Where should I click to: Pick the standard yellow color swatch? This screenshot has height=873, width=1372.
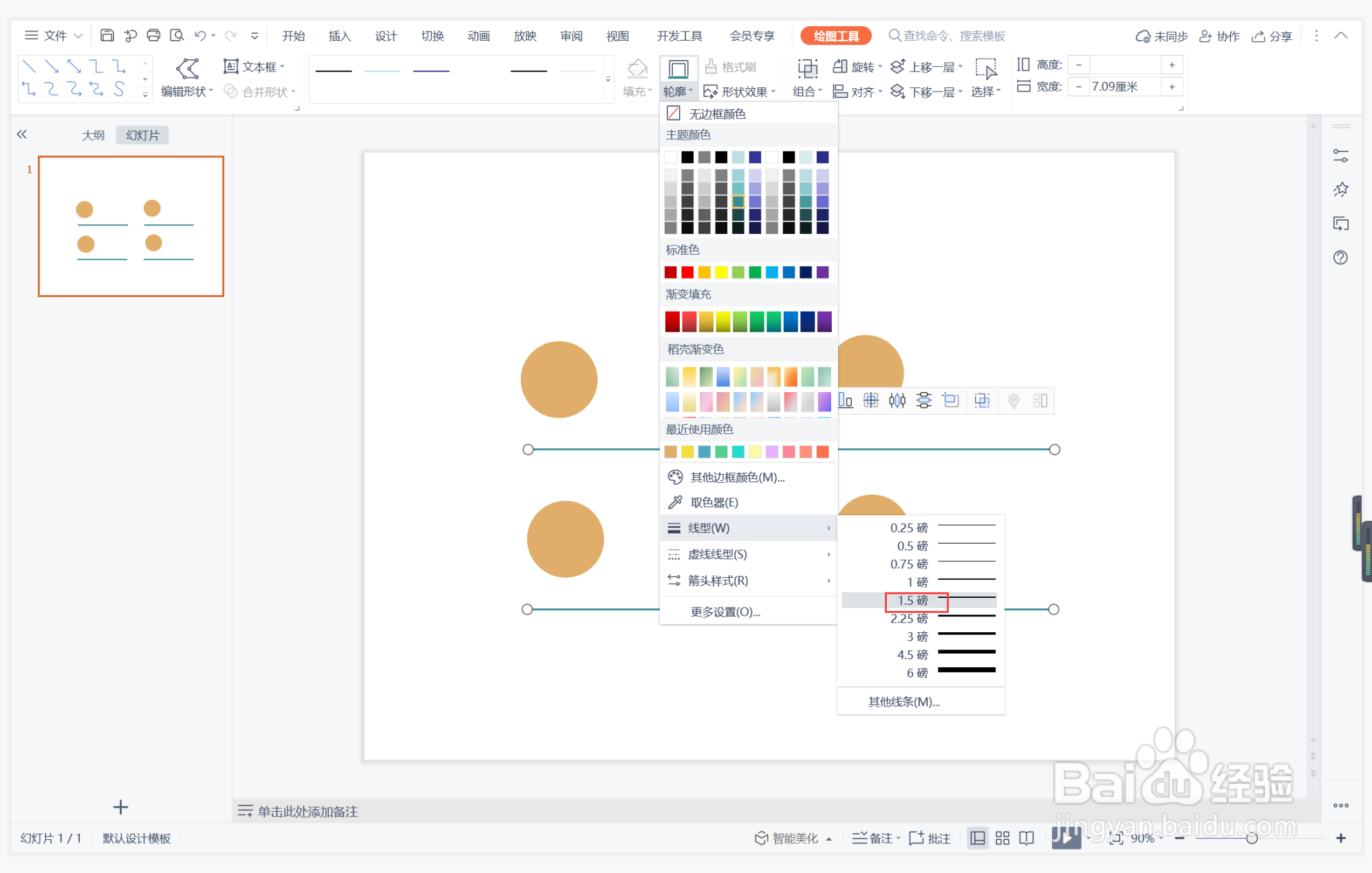pyautogui.click(x=721, y=272)
